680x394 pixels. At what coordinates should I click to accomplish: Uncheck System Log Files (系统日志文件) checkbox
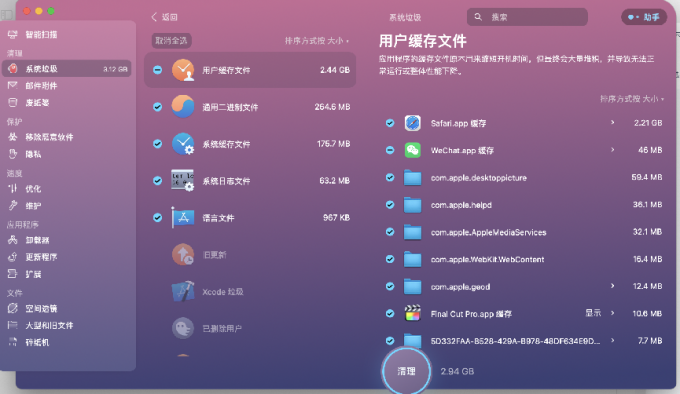coord(158,180)
